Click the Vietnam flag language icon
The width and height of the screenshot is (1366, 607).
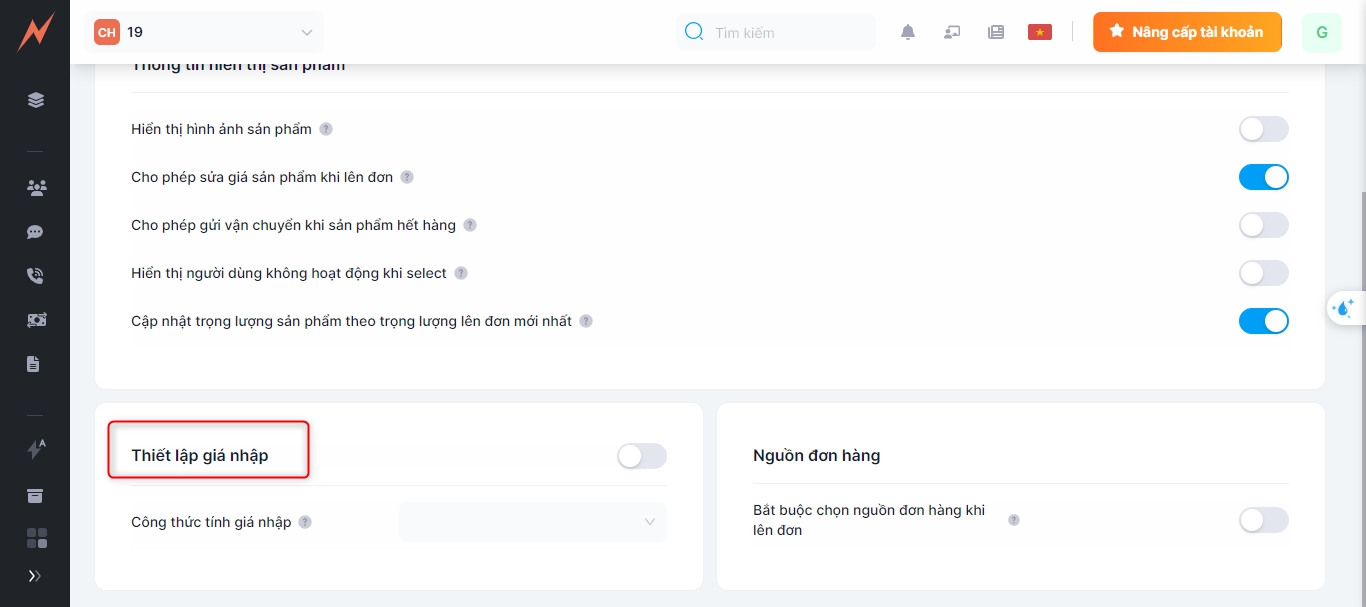click(x=1040, y=32)
